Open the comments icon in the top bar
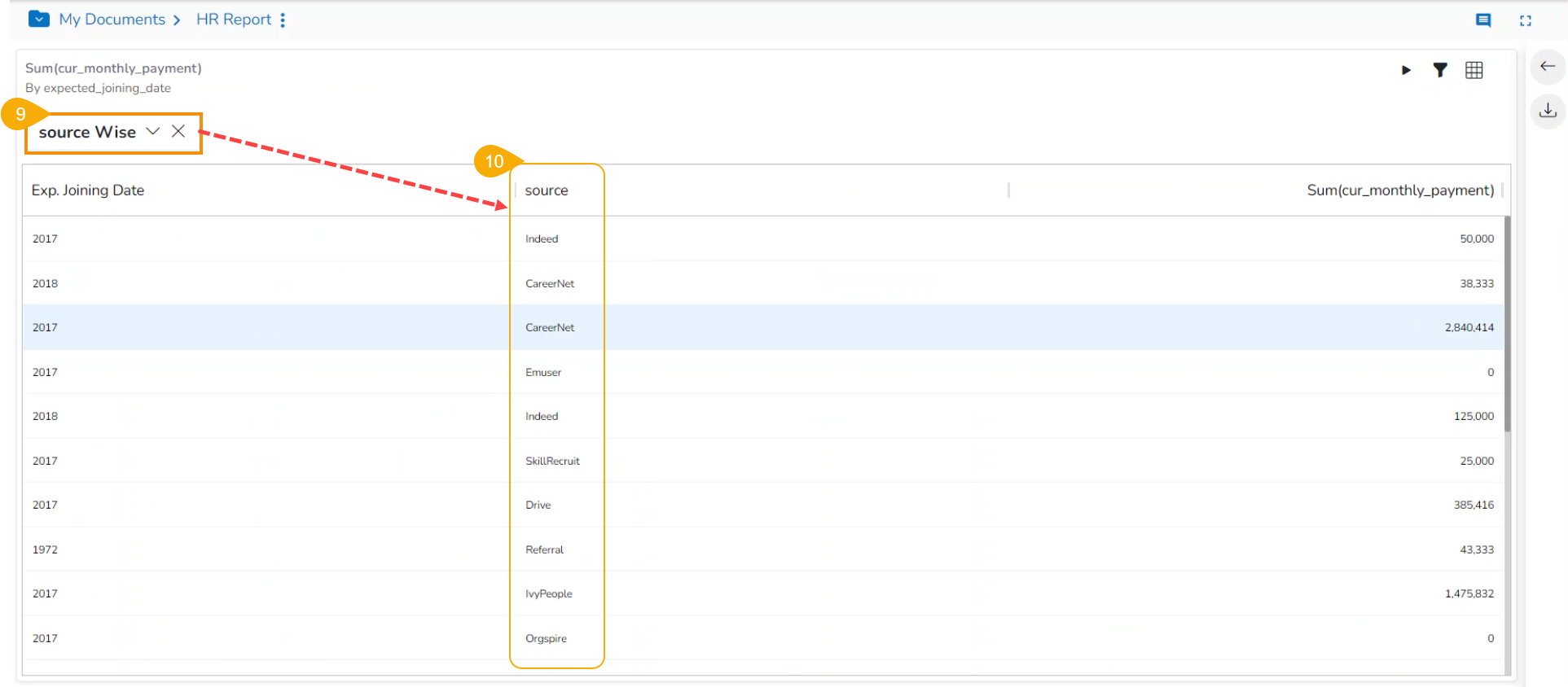 click(1483, 20)
